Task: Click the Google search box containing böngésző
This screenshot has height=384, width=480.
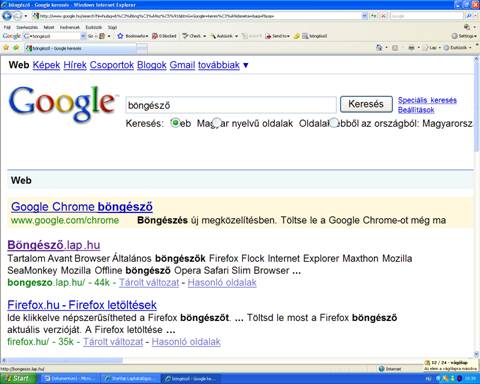Action: 231,105
